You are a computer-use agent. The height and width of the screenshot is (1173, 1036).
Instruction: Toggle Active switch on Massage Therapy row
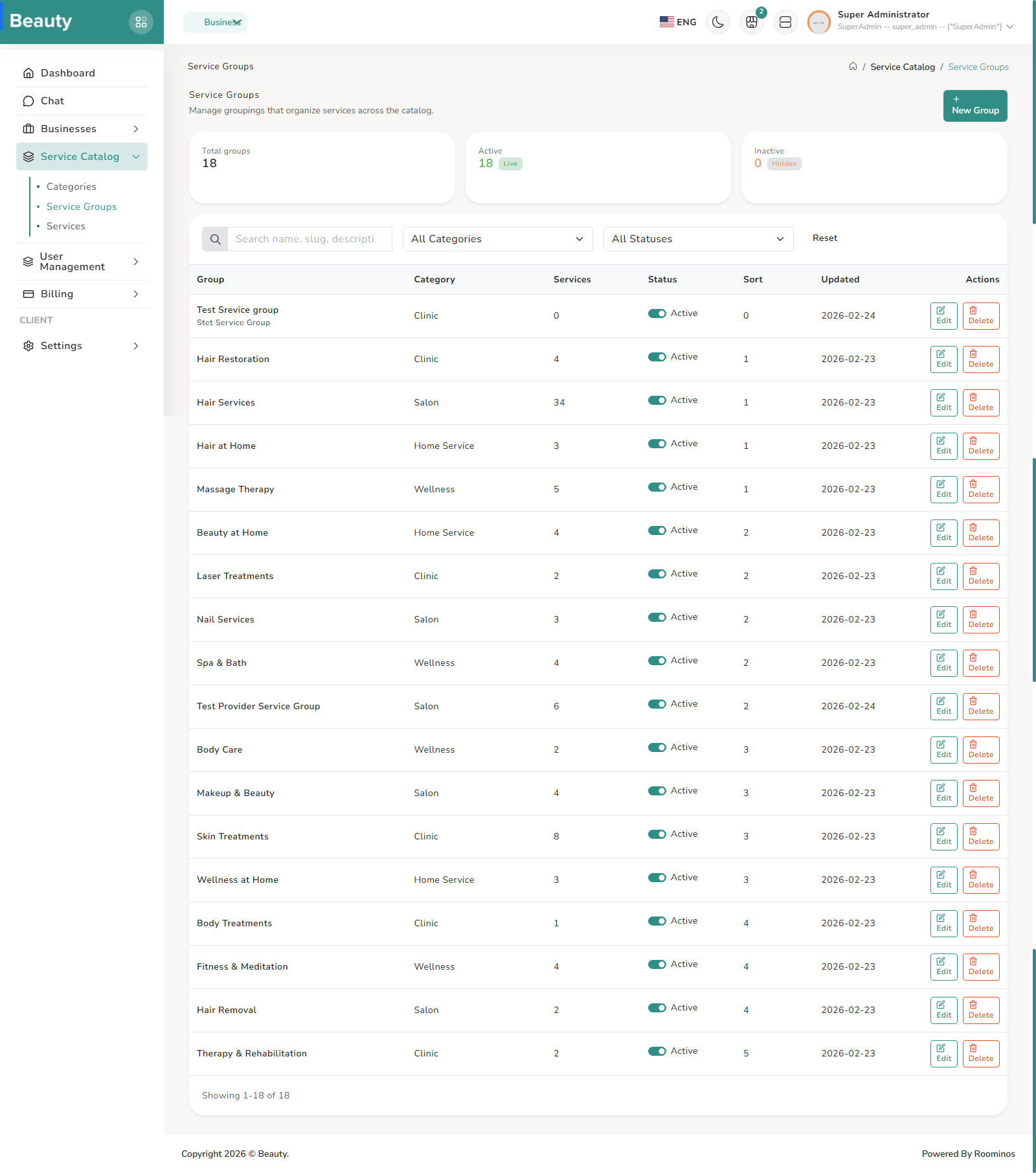[x=658, y=486]
